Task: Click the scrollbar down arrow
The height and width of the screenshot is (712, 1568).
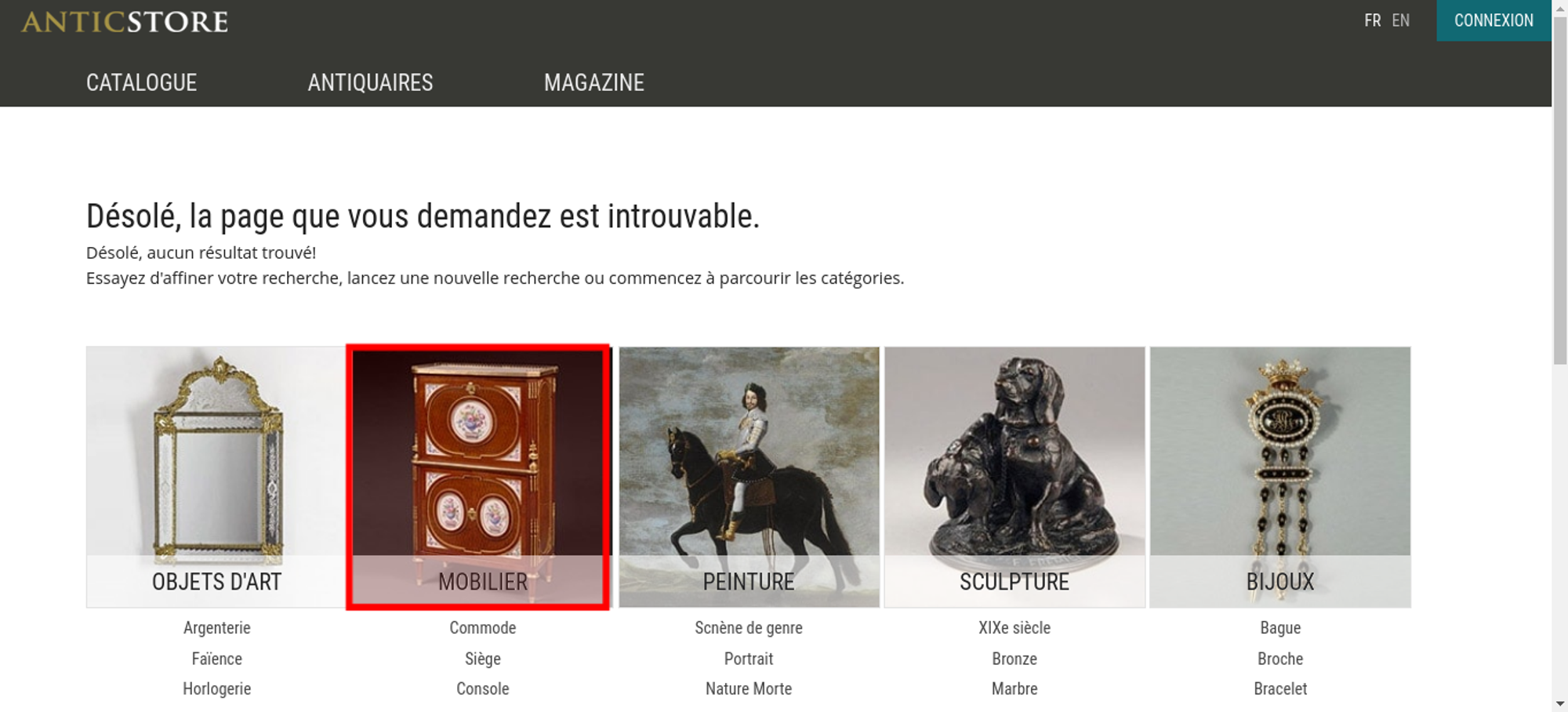Action: pyautogui.click(x=1559, y=703)
